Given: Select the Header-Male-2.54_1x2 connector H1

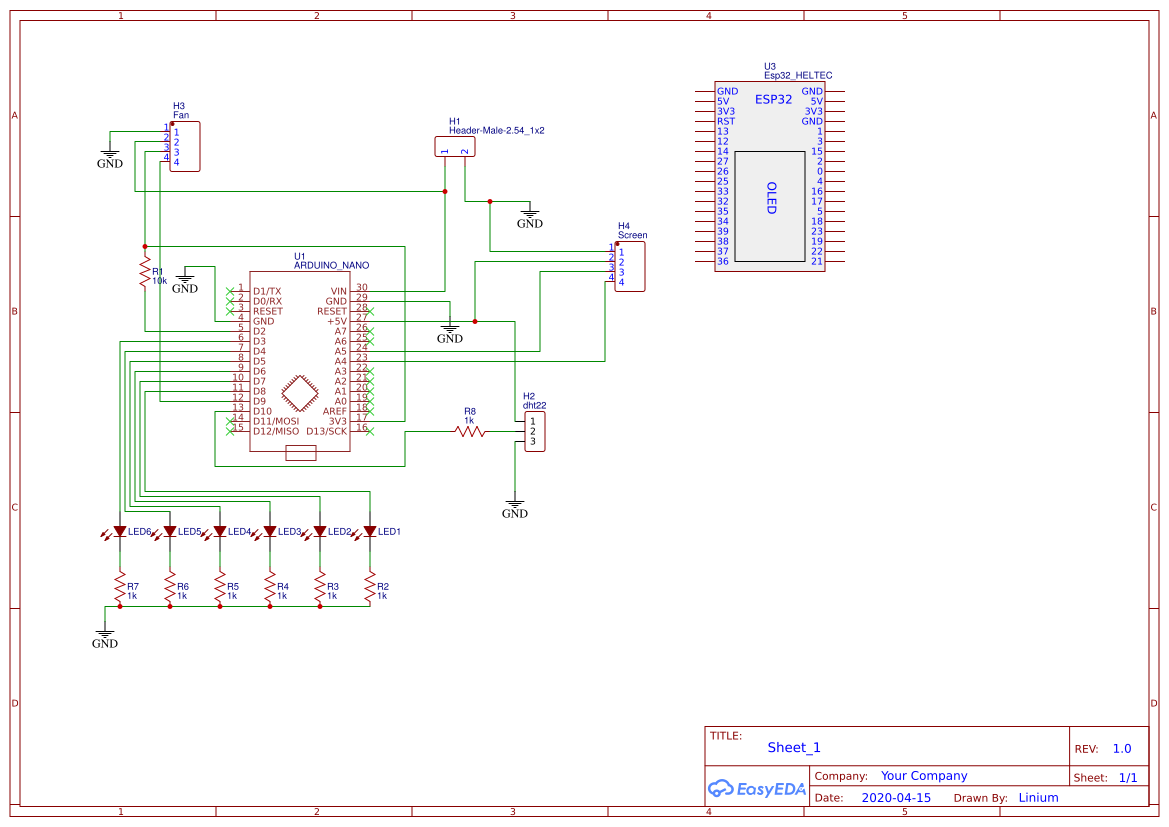Looking at the screenshot, I should click(x=455, y=146).
